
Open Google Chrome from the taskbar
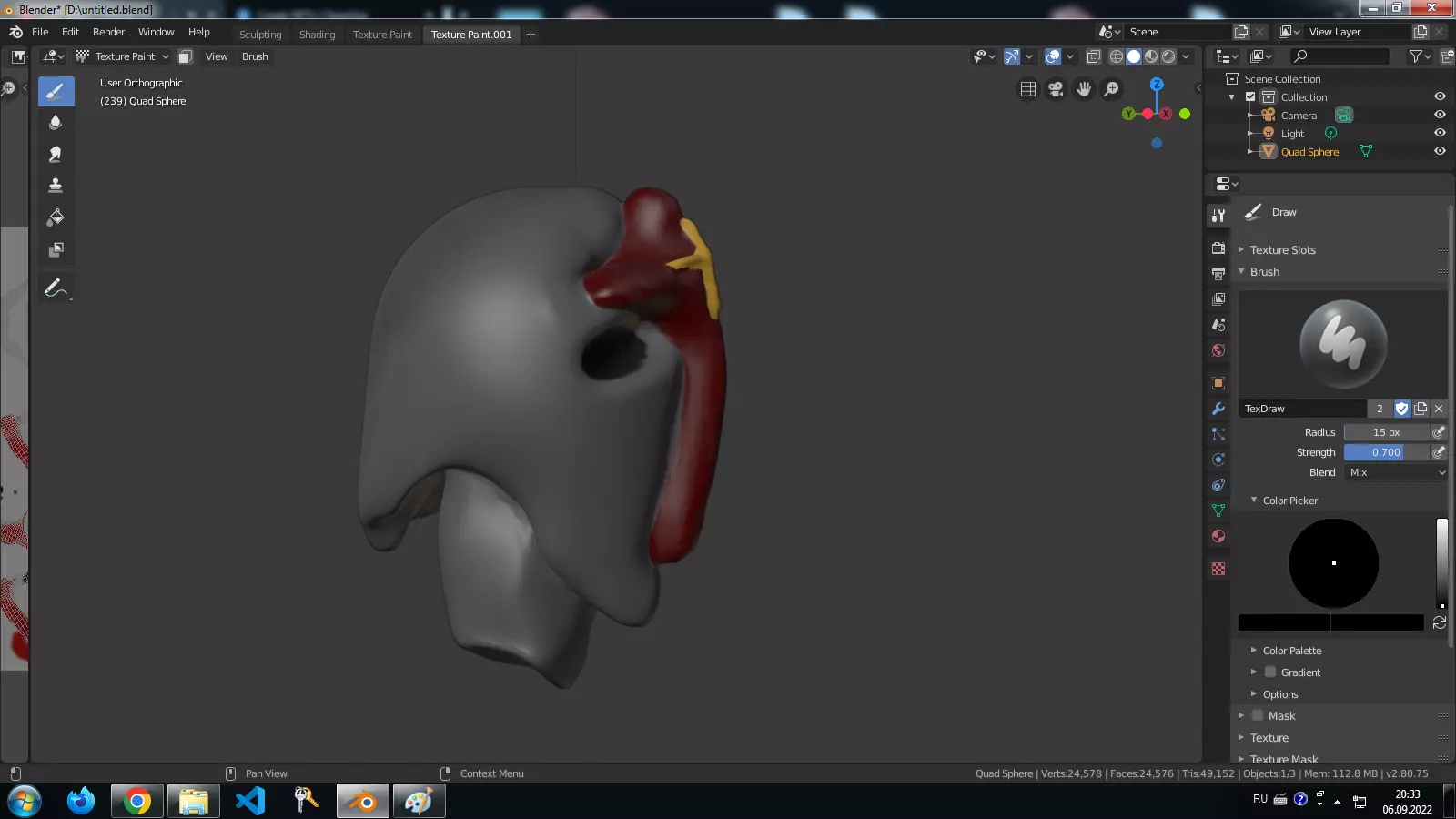(137, 802)
